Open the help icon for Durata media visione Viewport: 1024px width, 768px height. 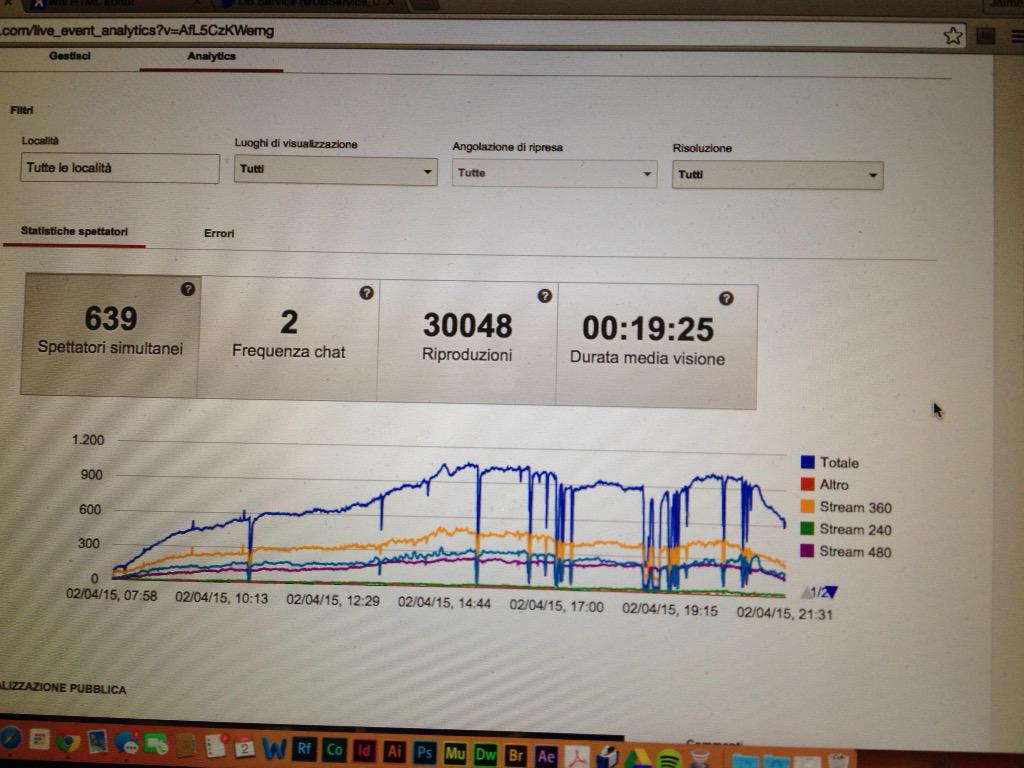coord(726,299)
